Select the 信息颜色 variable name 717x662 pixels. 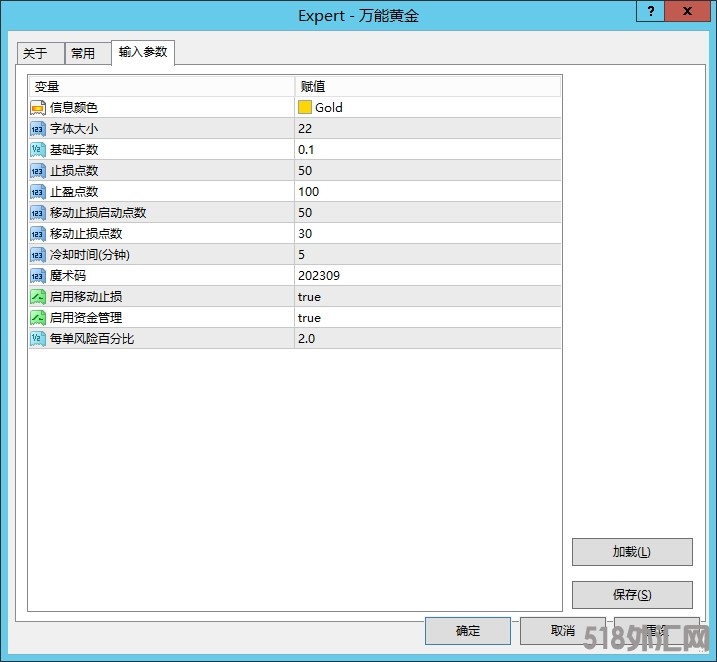point(74,108)
